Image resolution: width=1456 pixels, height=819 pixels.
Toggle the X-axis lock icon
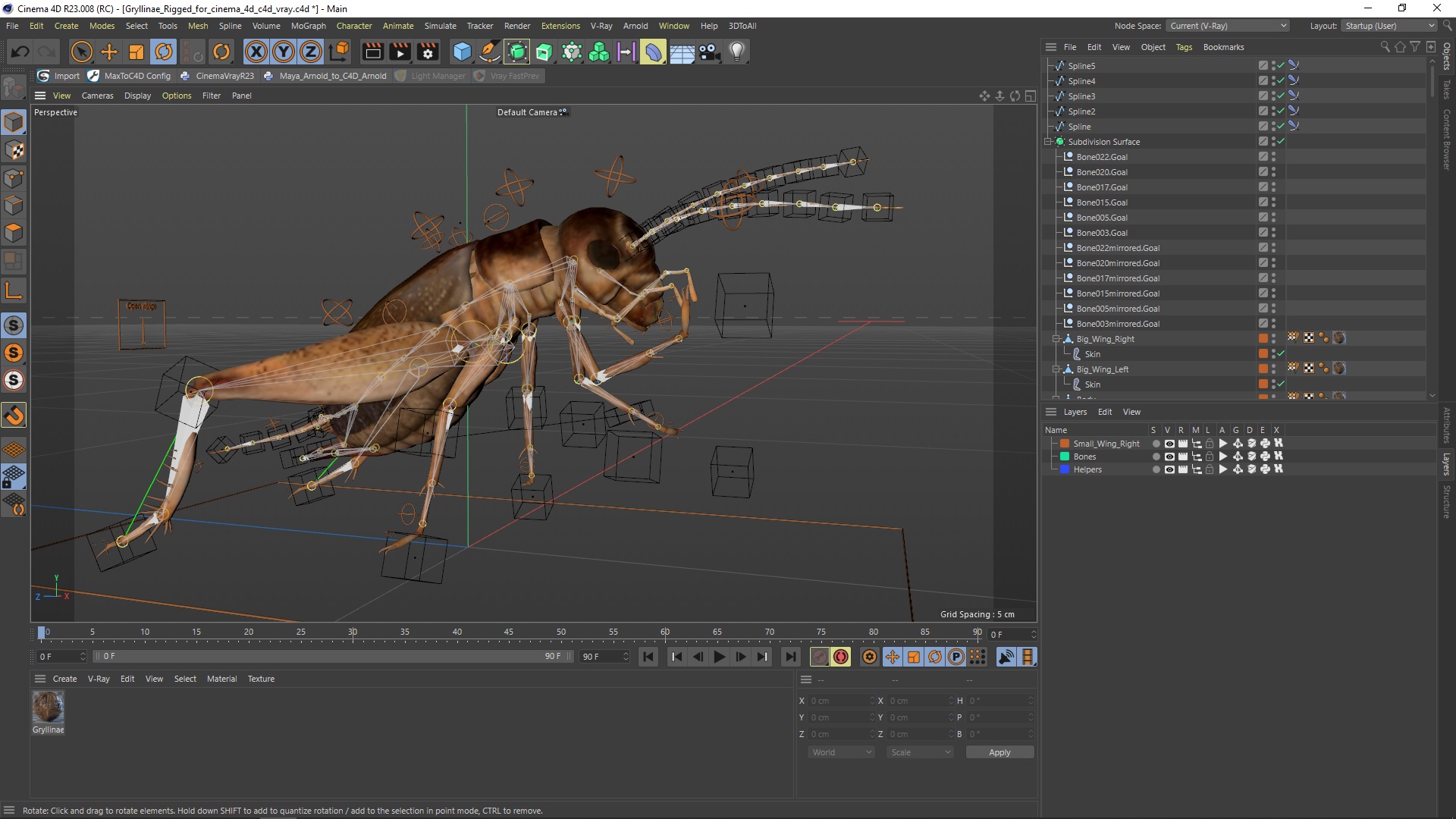pyautogui.click(x=256, y=52)
